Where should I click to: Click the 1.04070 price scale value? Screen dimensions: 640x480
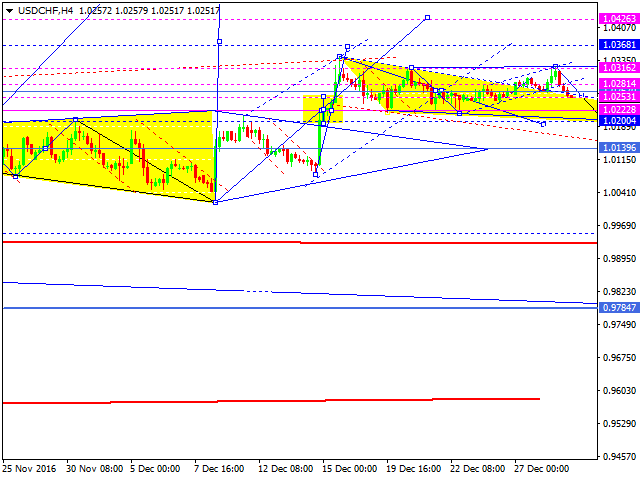click(x=620, y=28)
